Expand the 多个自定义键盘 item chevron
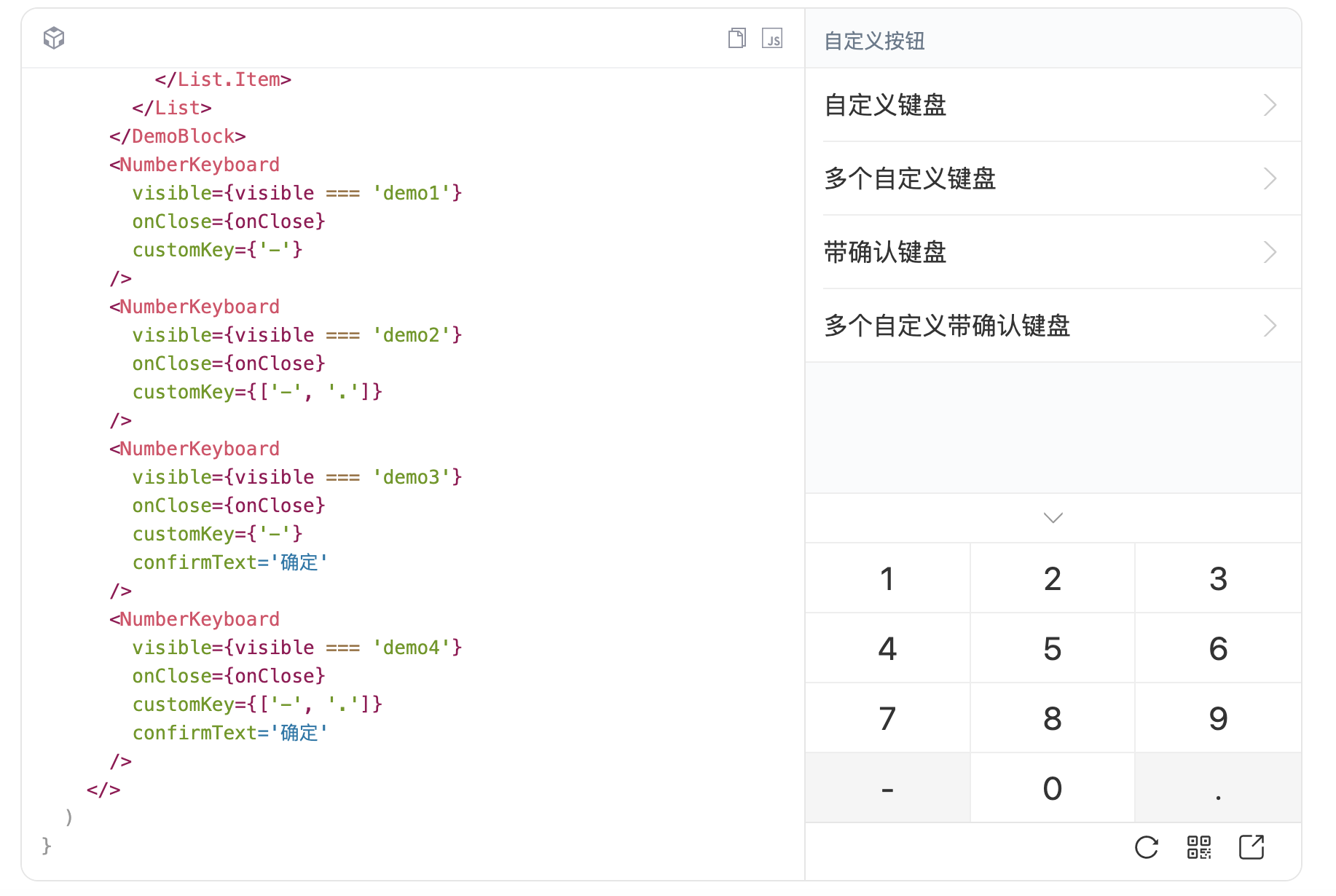Image resolution: width=1336 pixels, height=896 pixels. (1270, 178)
